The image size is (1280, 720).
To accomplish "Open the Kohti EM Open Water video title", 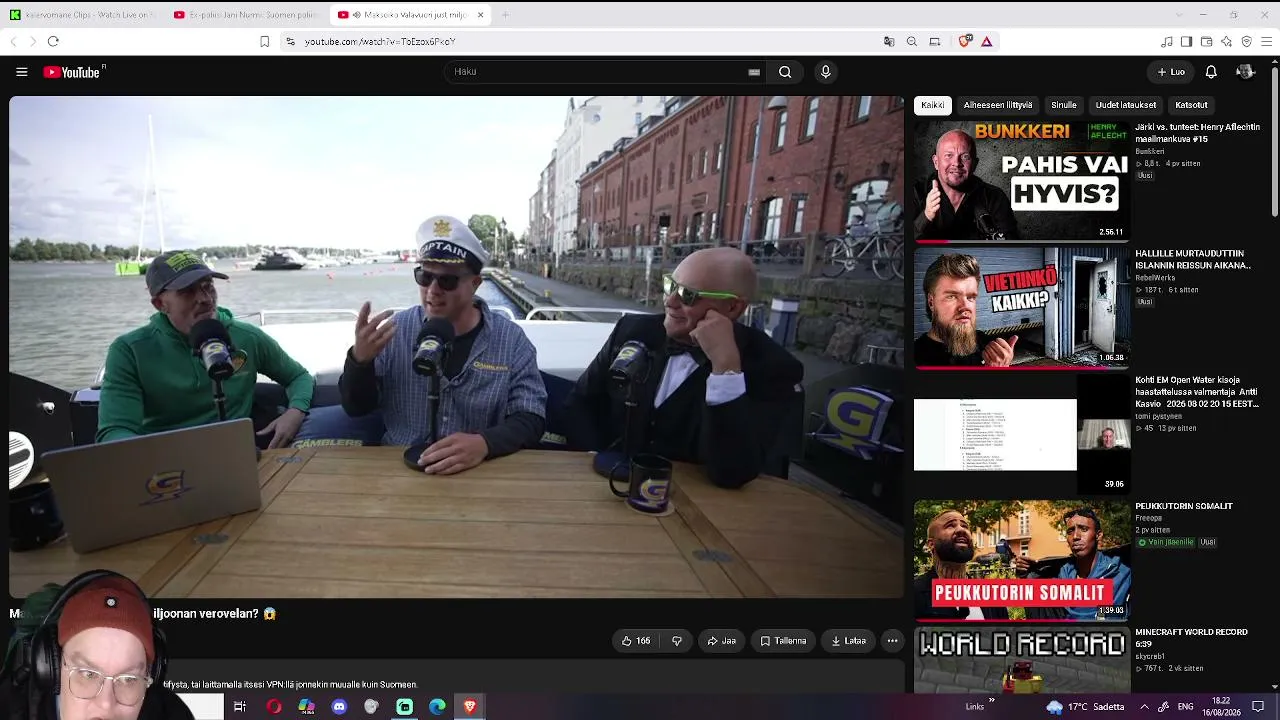I will tap(1197, 392).
